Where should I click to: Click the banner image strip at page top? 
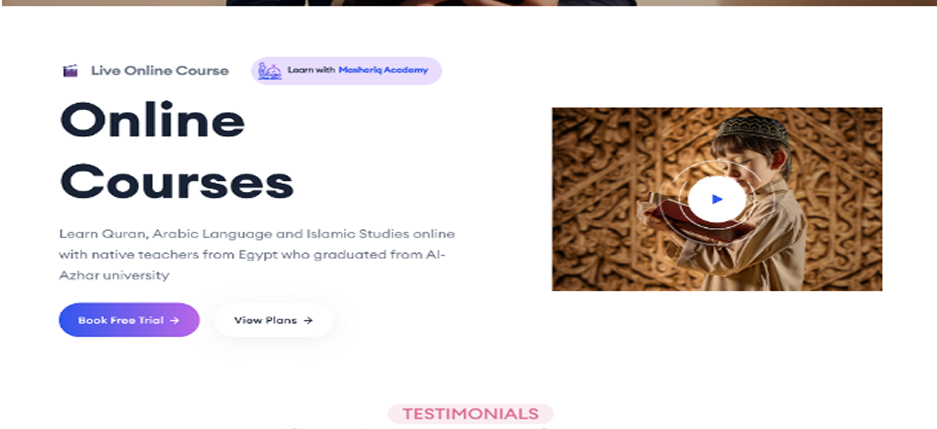pos(468,2)
